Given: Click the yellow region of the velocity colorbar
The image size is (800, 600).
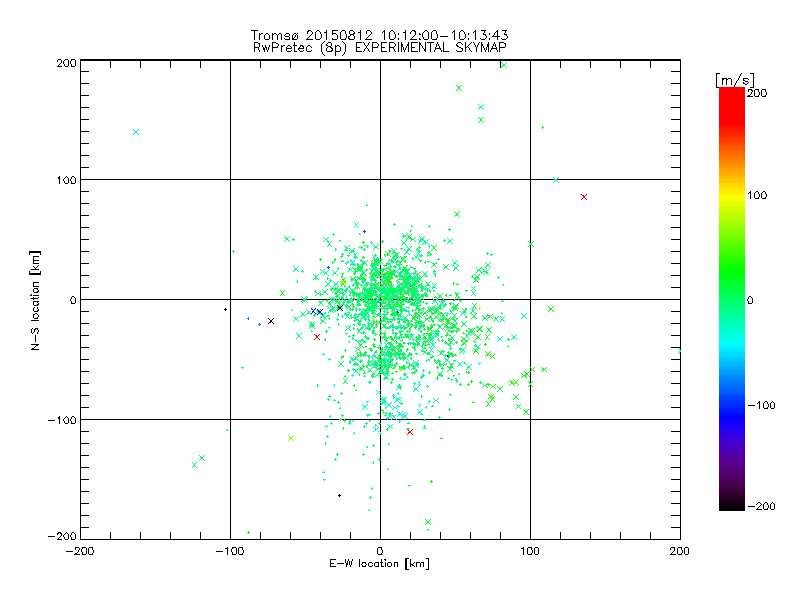Looking at the screenshot, I should point(732,195).
